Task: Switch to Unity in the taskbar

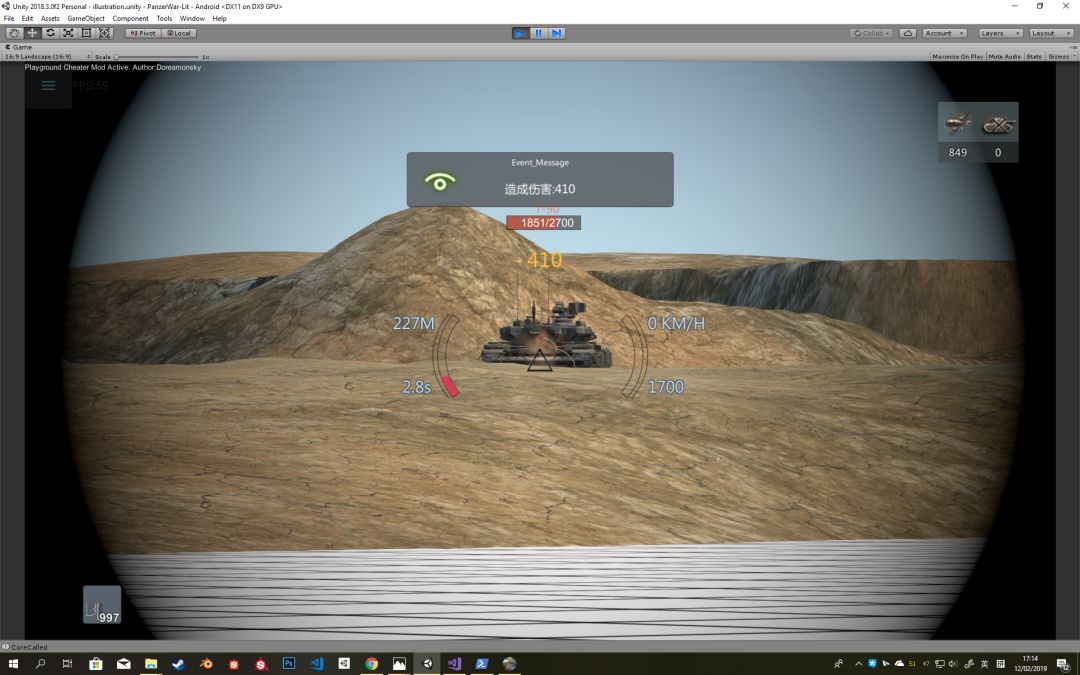Action: pyautogui.click(x=426, y=663)
